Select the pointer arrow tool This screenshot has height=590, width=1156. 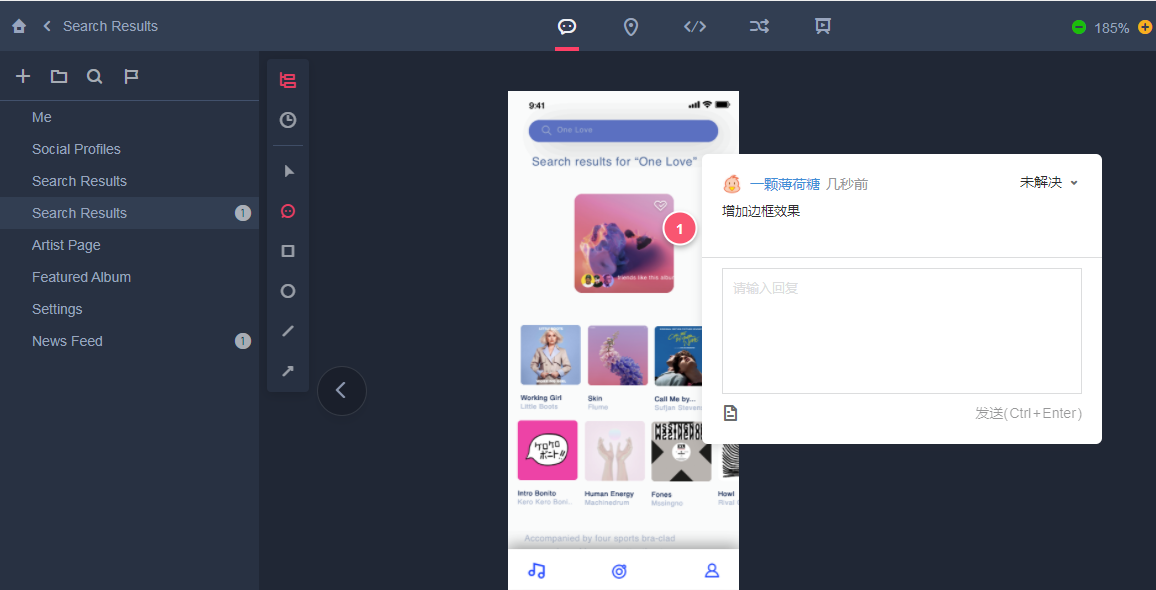pos(288,171)
